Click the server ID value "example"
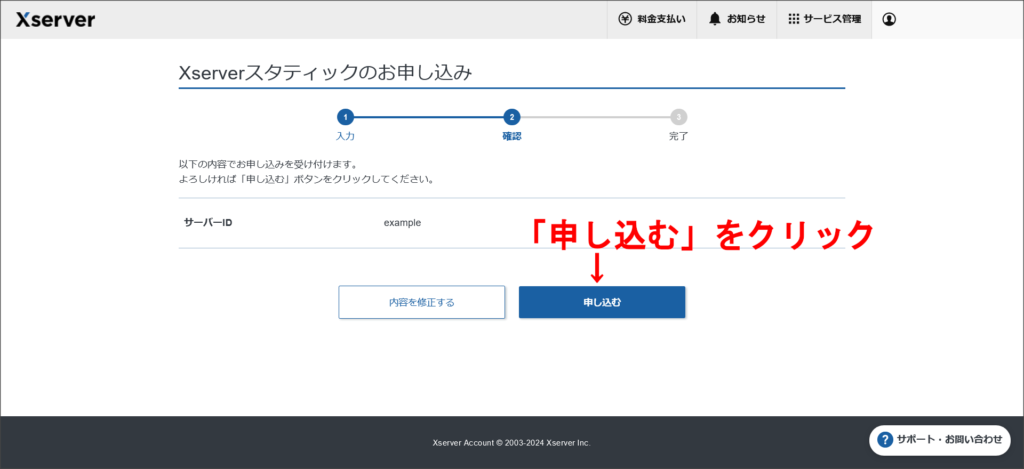 click(x=402, y=223)
